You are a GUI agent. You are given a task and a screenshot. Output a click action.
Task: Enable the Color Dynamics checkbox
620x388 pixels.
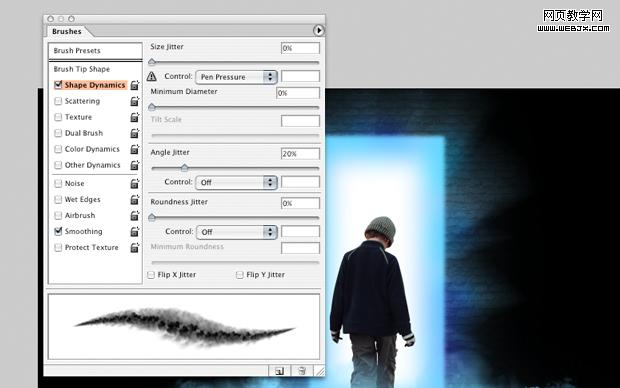(x=58, y=149)
